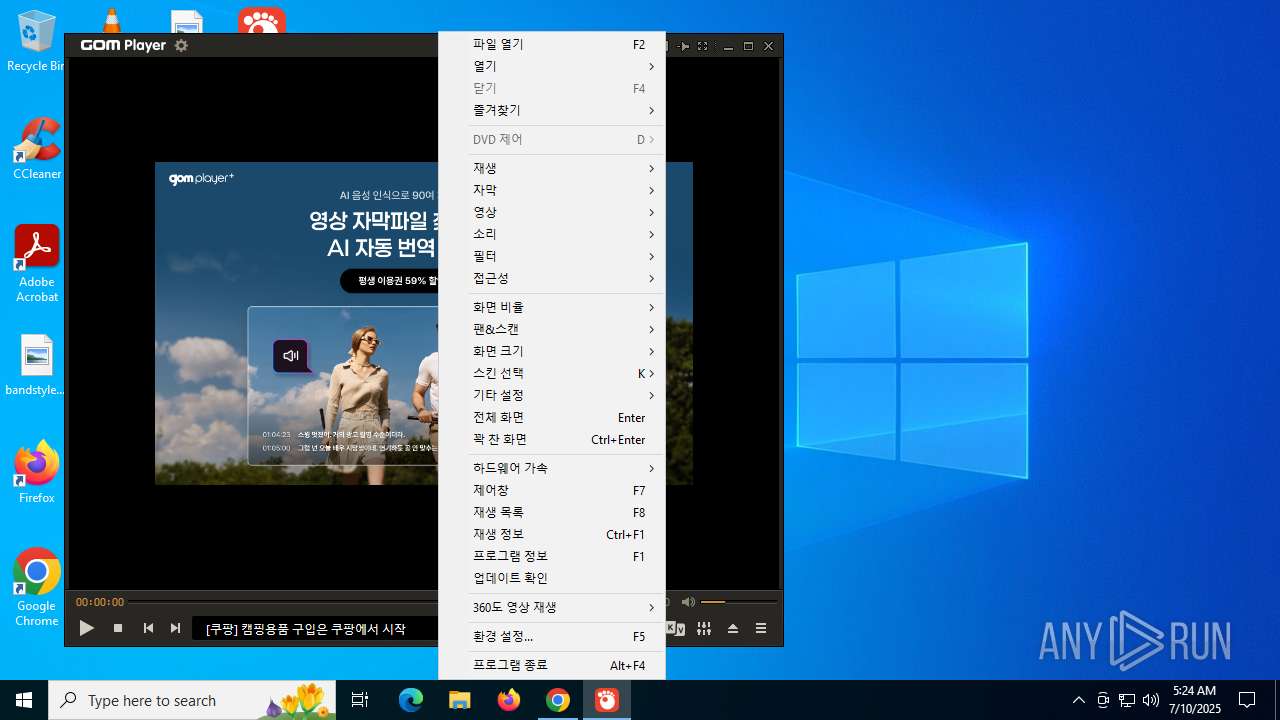1280x720 pixels.
Task: Open Task View on taskbar
Action: click(360, 700)
